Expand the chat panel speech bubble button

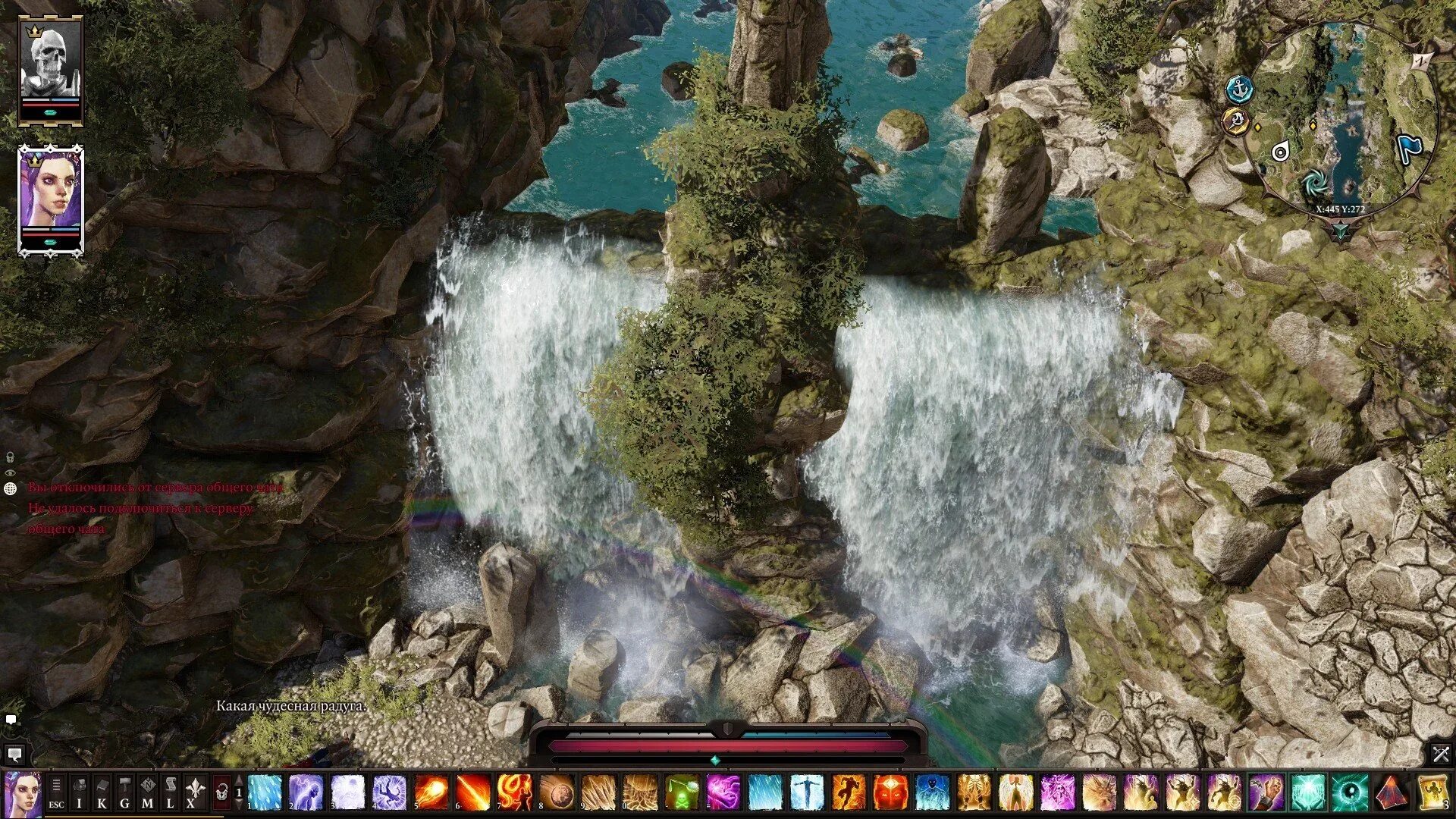14,754
